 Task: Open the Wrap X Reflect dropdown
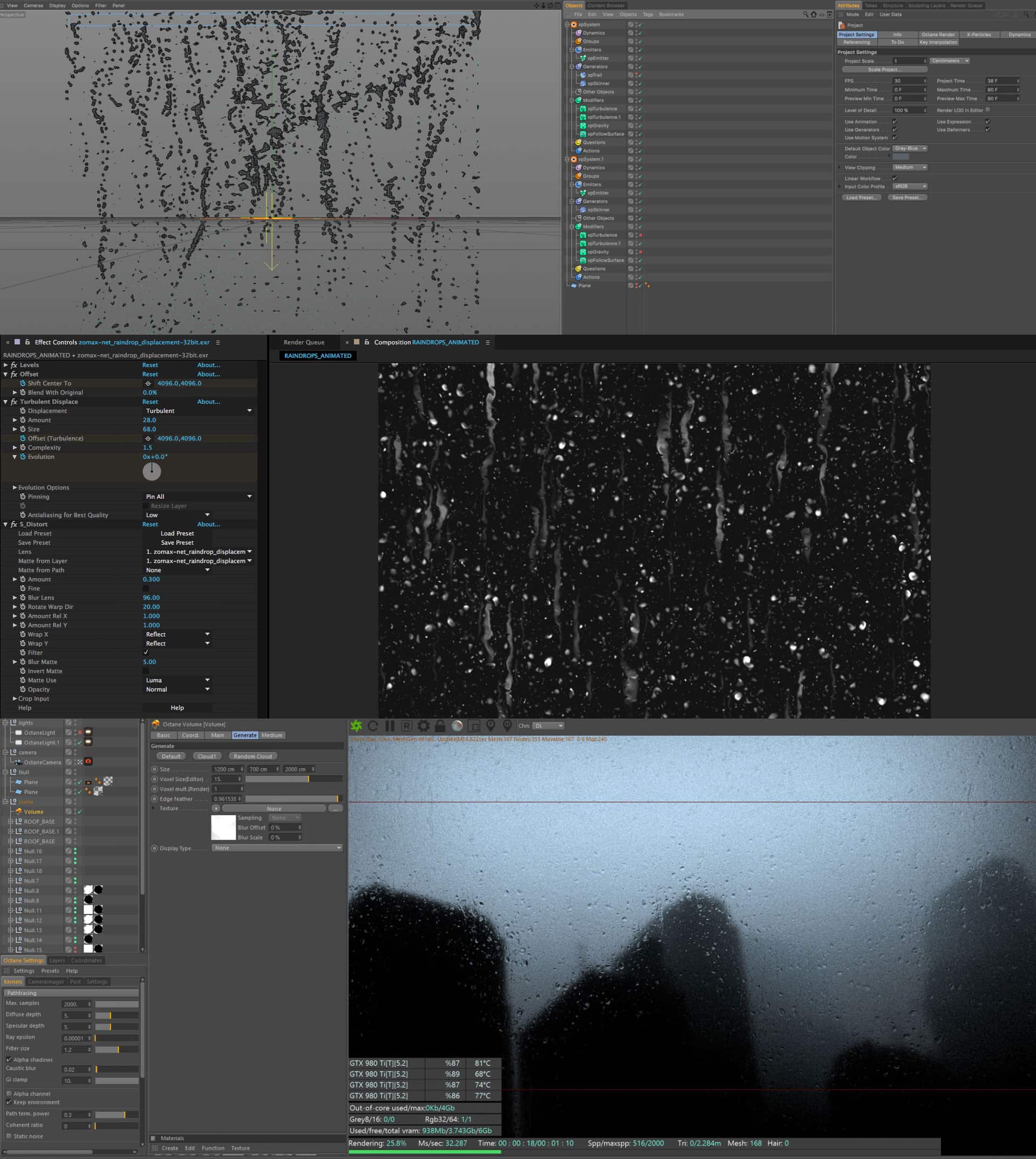click(x=178, y=634)
